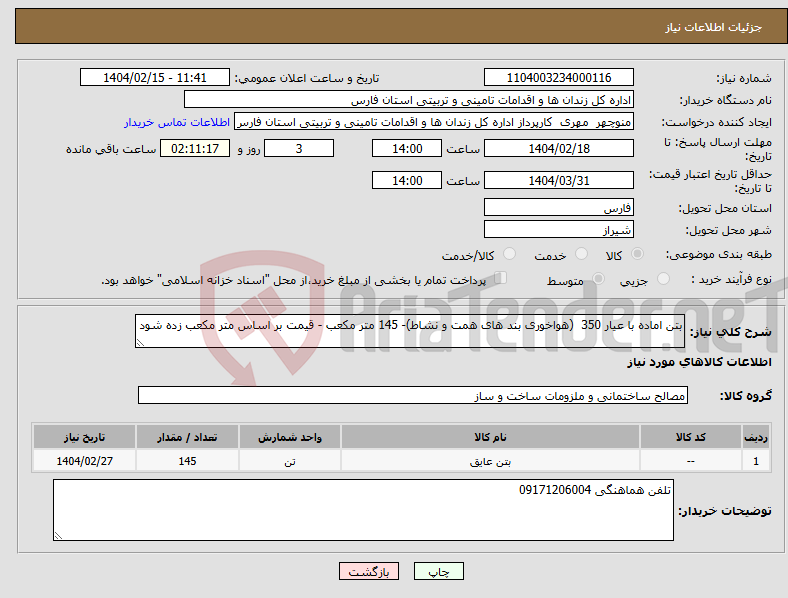The image size is (788, 598).
Task: Click the price validity date 1404/03/31
Action: 559,180
